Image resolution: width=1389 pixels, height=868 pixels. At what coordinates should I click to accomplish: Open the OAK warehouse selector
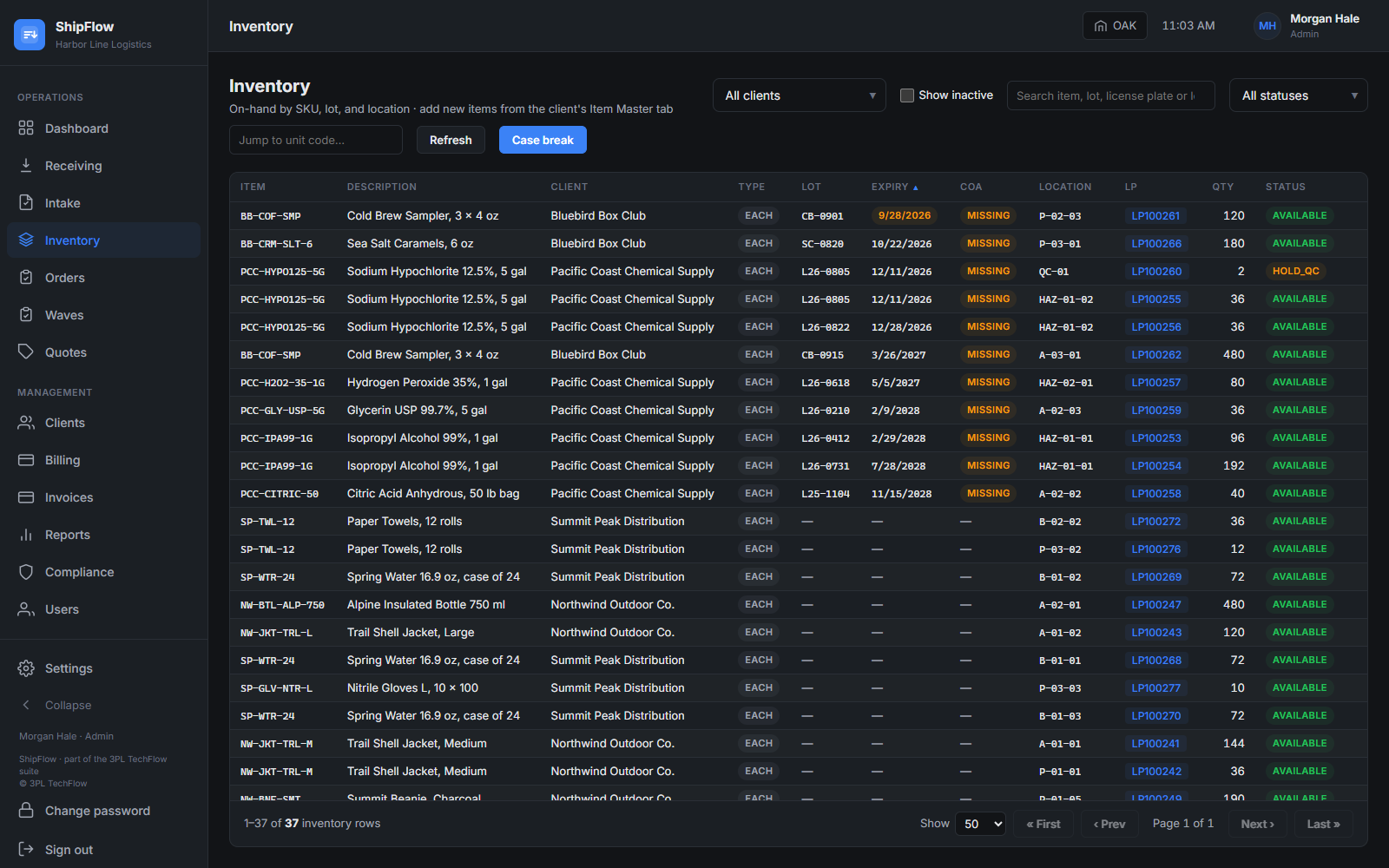(x=1115, y=26)
